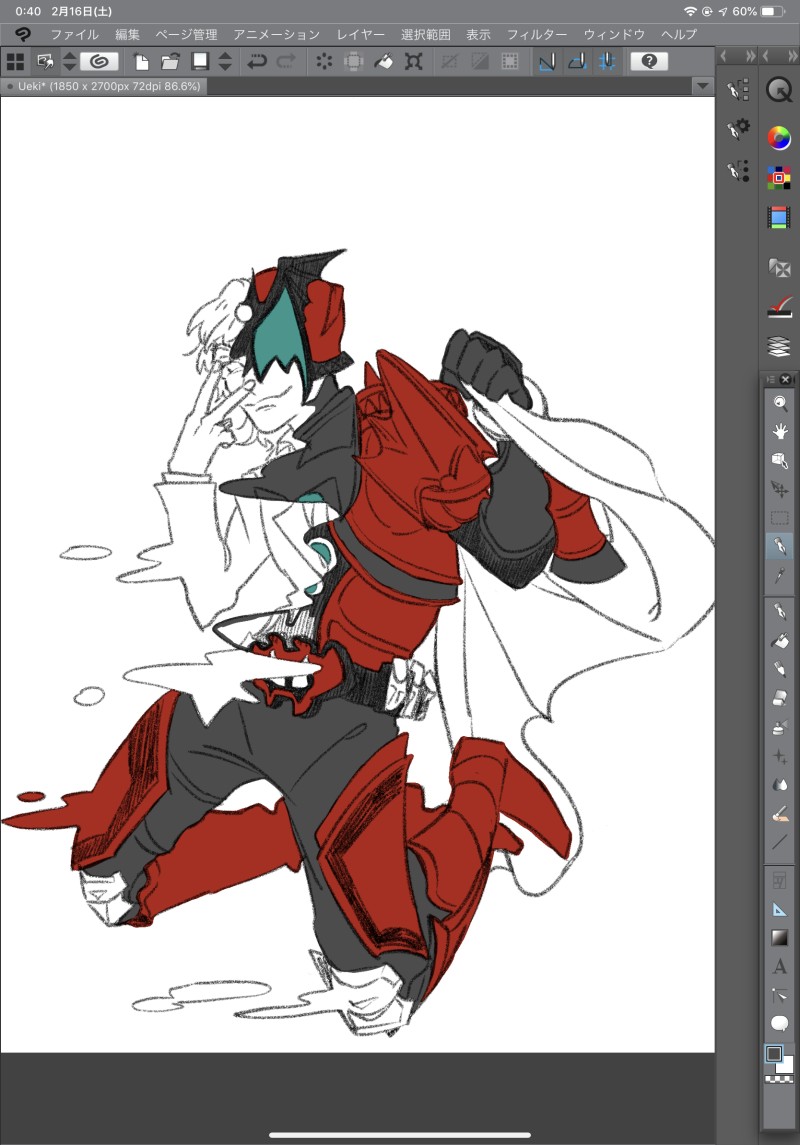
Task: Open the Clip Studio logo menu
Action: (x=23, y=34)
